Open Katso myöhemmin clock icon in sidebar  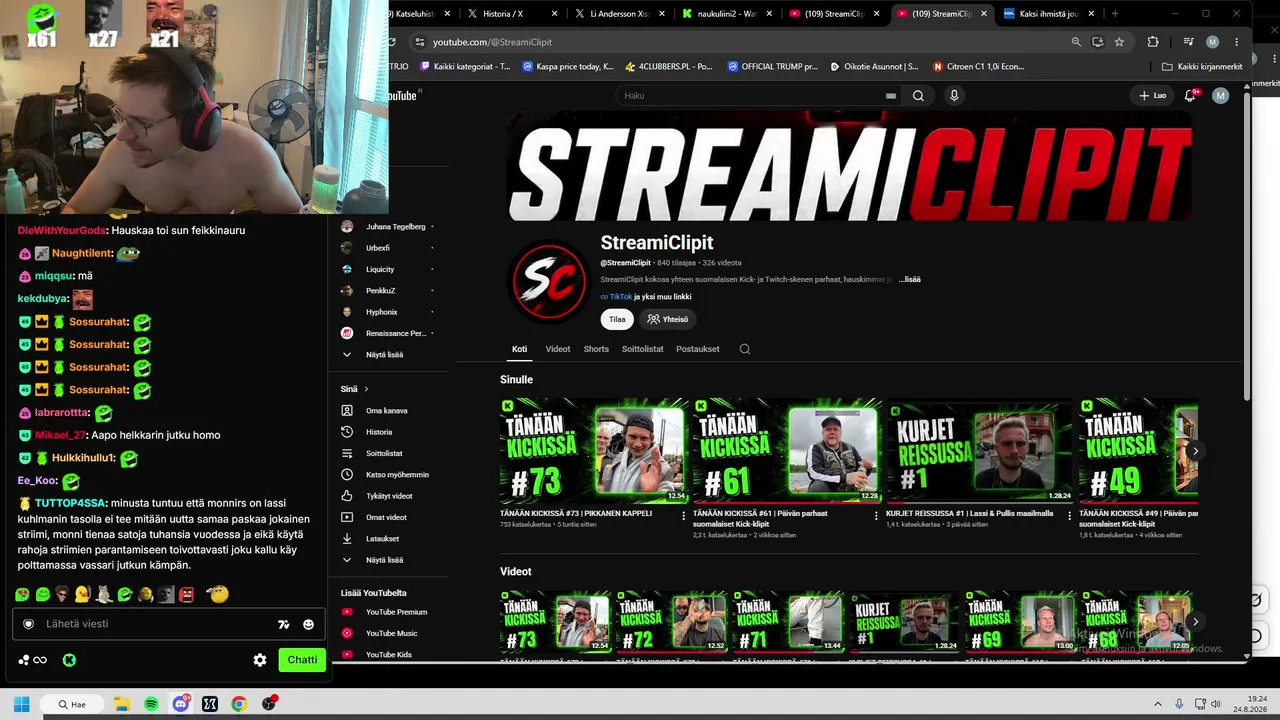click(x=347, y=475)
